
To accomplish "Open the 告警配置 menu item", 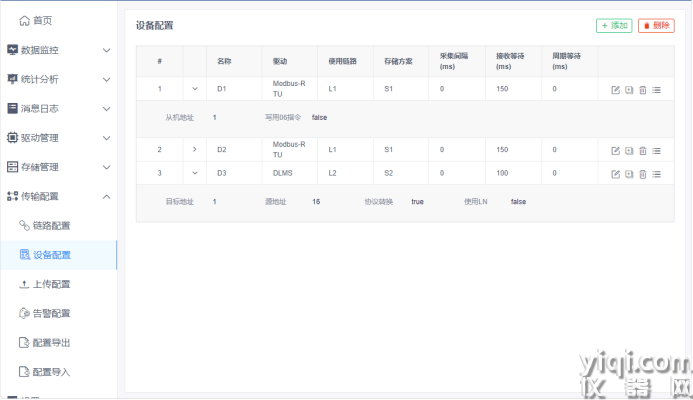I will click(x=59, y=313).
